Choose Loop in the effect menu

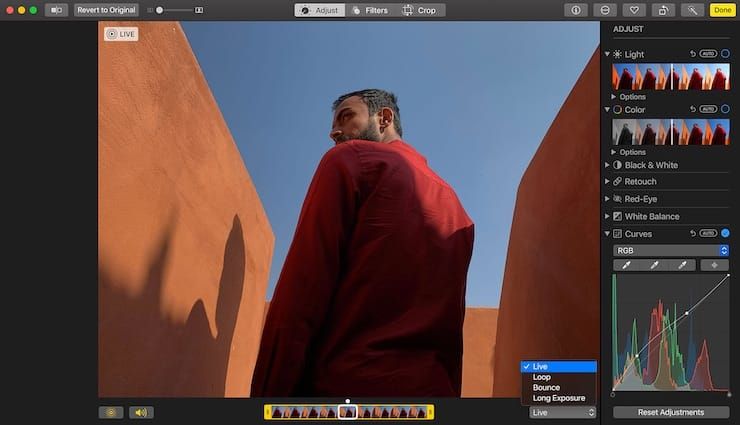559,377
